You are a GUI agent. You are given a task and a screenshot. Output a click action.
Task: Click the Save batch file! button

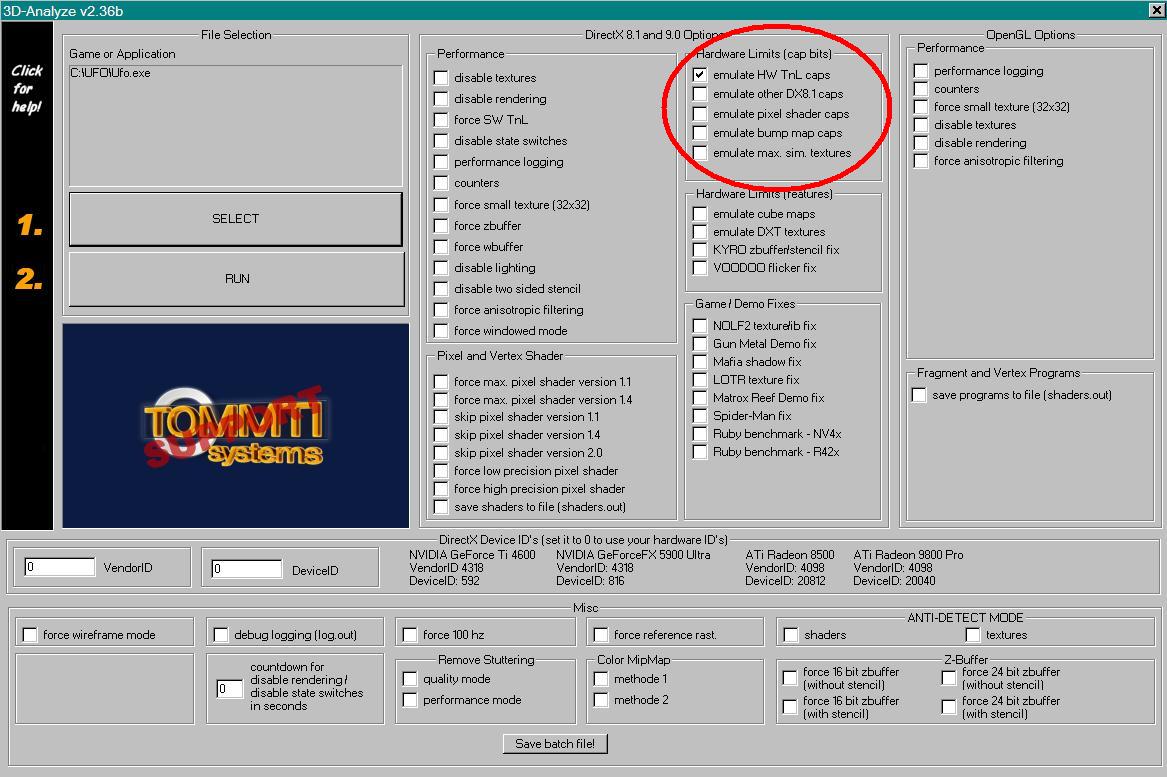click(x=555, y=744)
